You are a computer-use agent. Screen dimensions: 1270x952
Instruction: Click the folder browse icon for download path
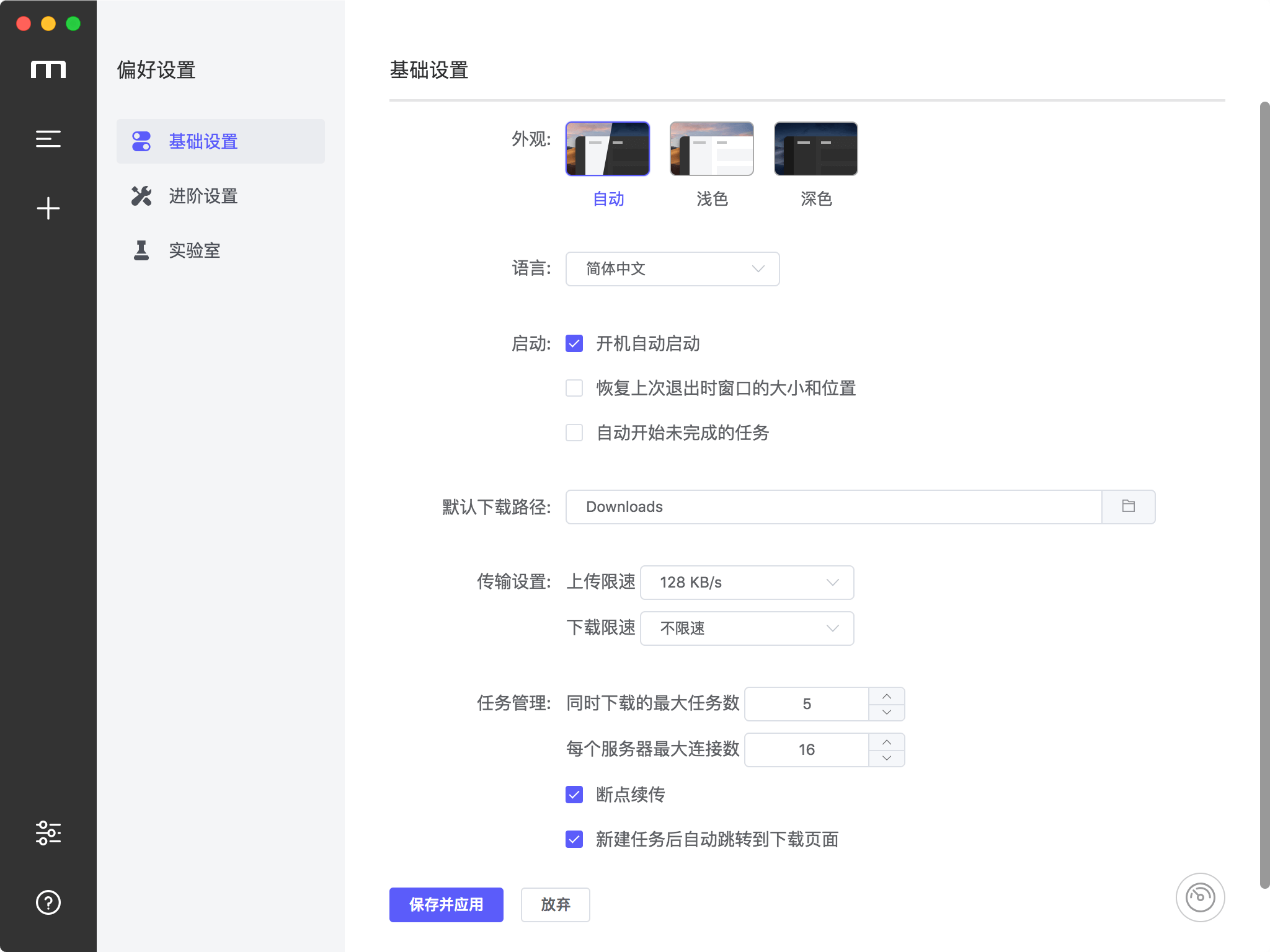(1128, 506)
